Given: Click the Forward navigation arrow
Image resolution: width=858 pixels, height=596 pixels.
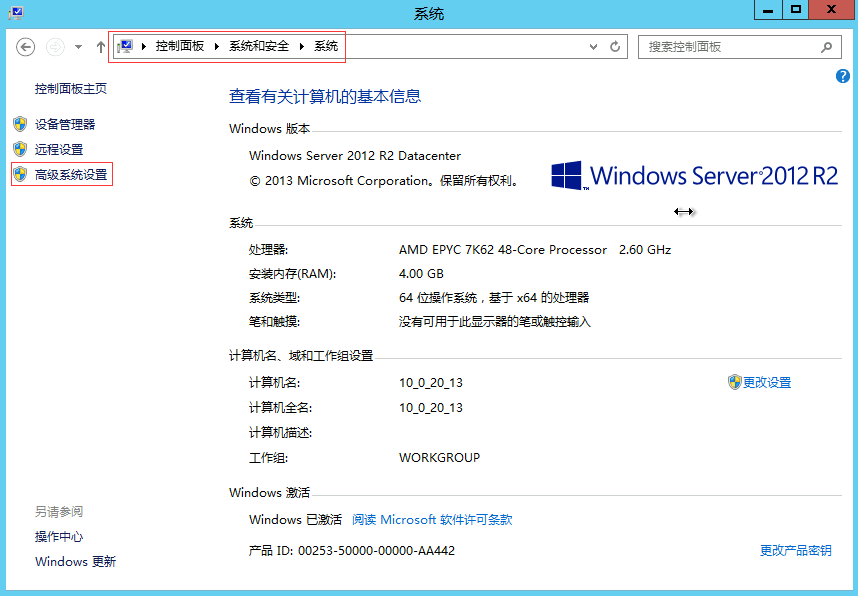Looking at the screenshot, I should click(55, 47).
